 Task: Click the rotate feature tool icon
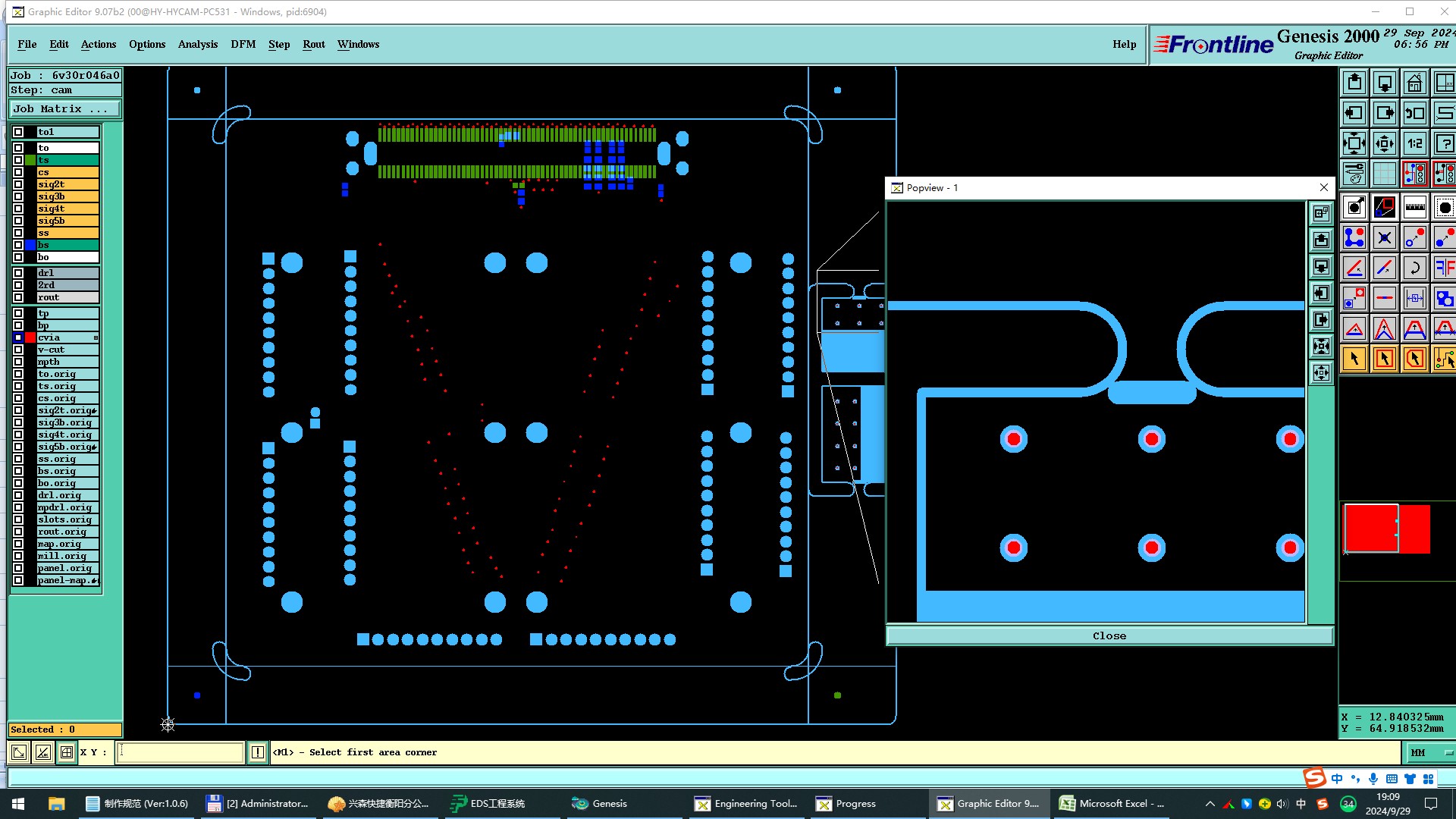(1414, 268)
